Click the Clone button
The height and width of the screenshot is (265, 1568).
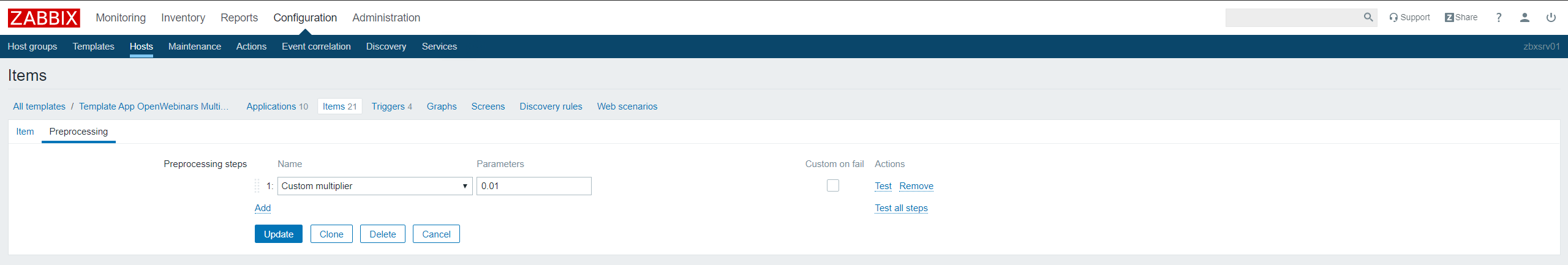331,234
